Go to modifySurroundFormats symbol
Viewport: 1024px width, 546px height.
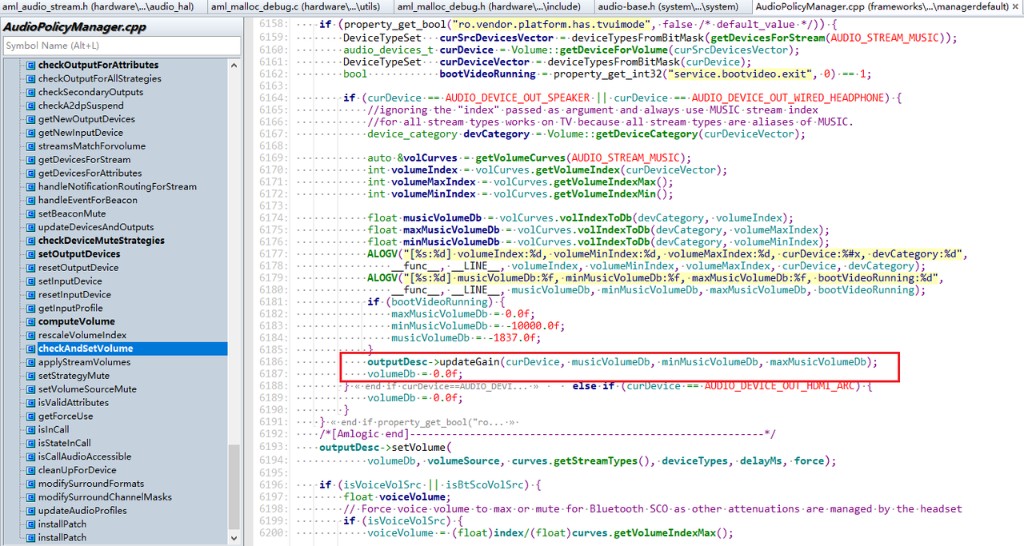click(91, 483)
